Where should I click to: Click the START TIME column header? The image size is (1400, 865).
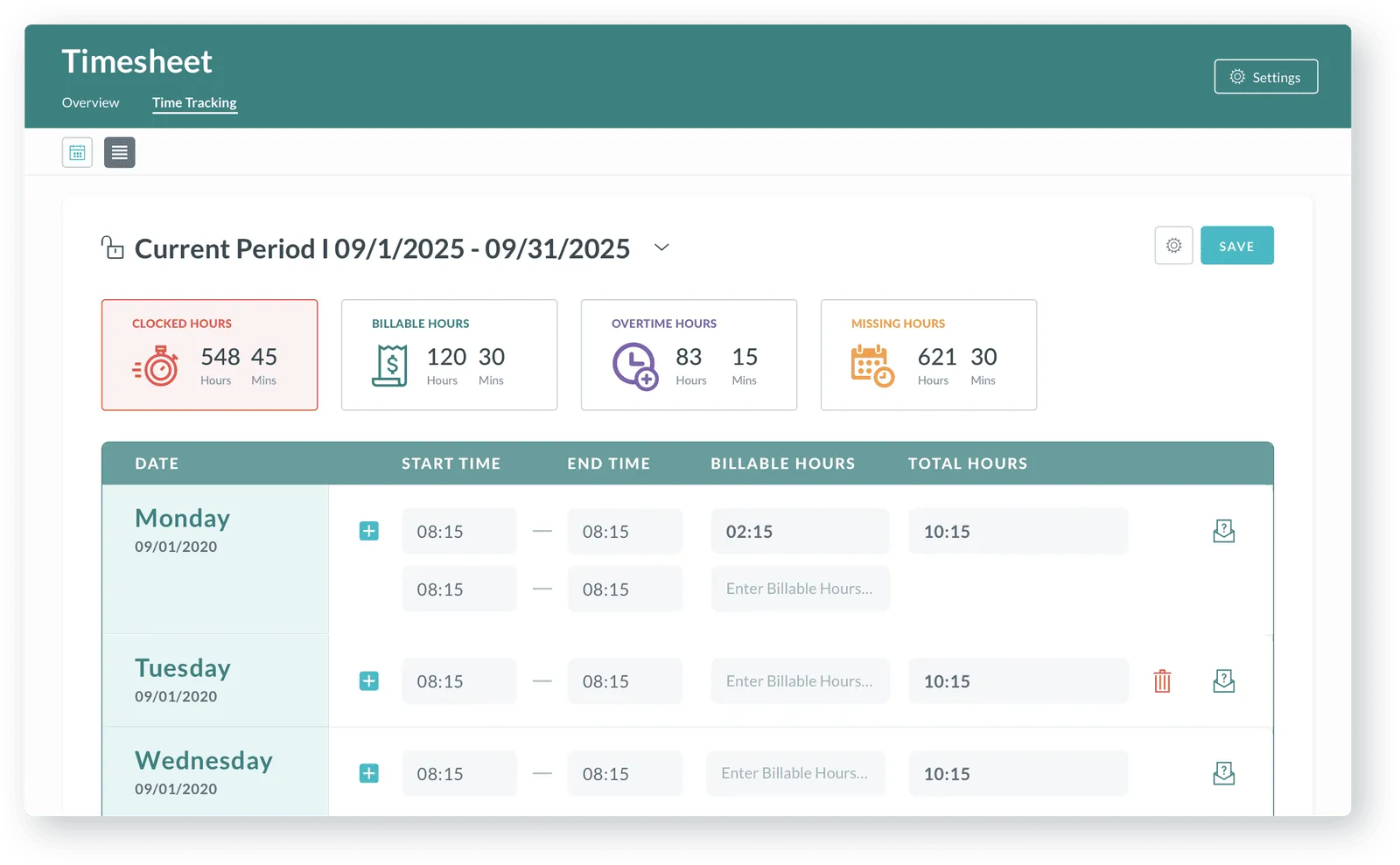point(451,464)
